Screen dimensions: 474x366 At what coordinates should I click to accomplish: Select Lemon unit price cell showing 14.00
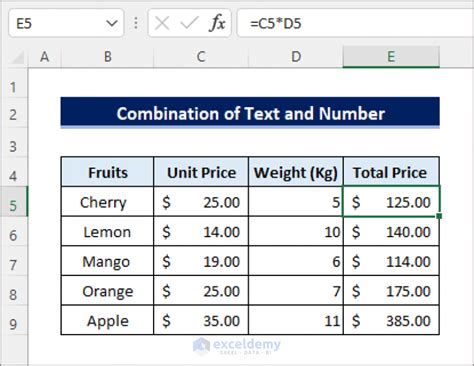(201, 232)
